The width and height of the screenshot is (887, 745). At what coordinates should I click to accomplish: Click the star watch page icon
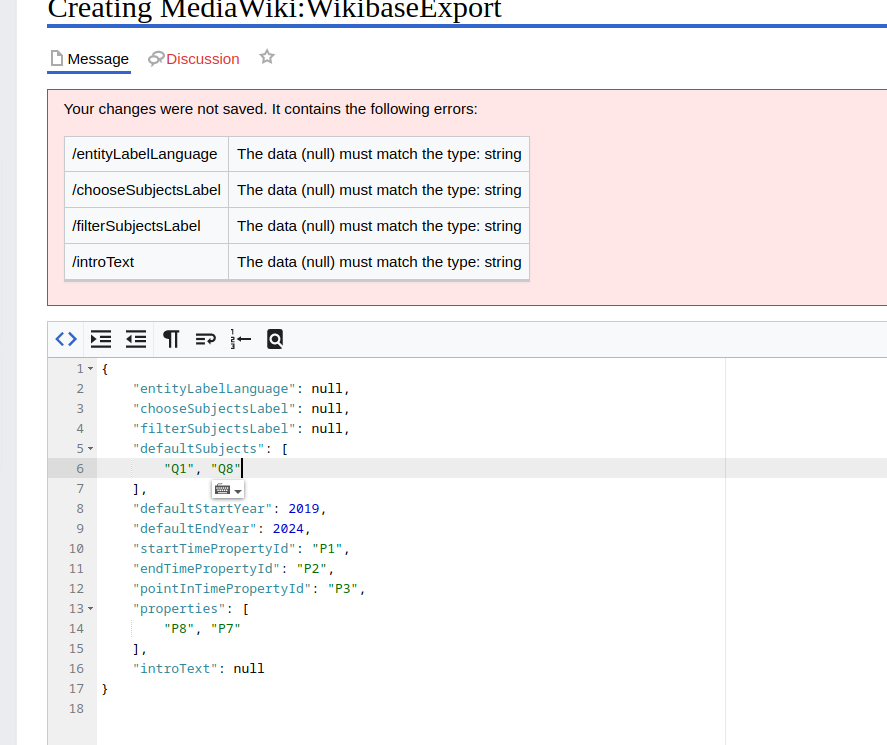pos(267,57)
